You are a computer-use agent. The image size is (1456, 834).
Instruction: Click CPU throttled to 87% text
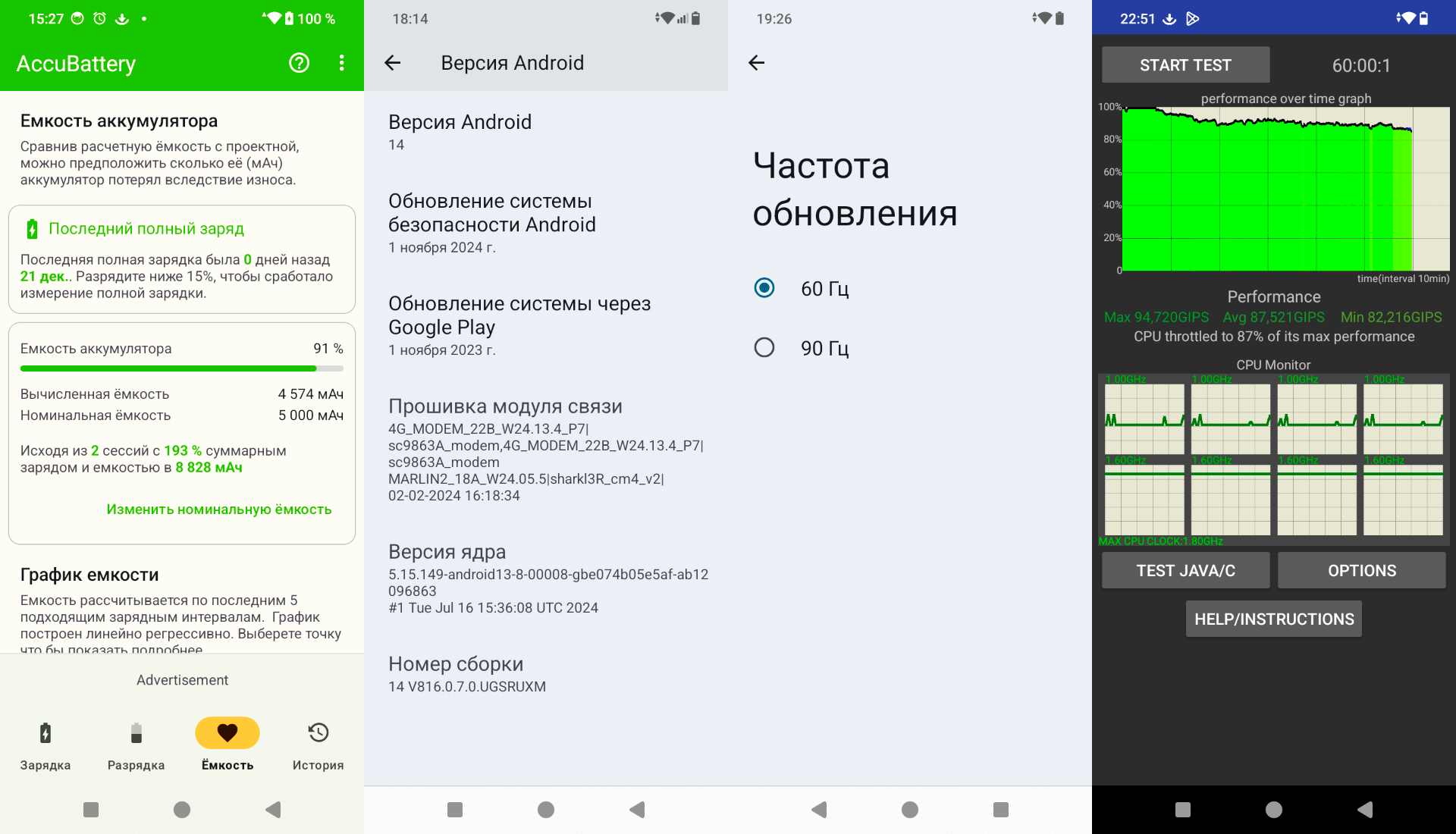(x=1274, y=337)
